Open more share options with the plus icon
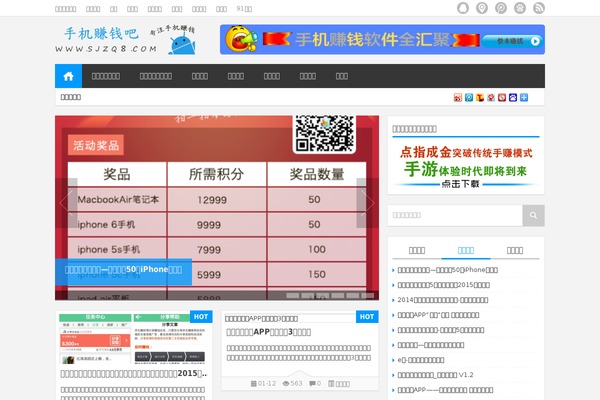Screen dimensions: 600x400 (524, 98)
